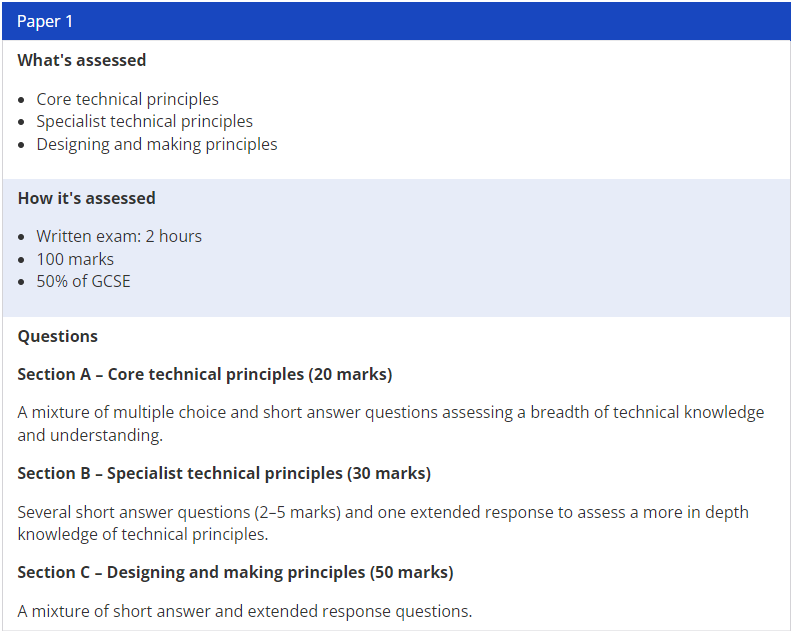
Task: Click the Specialist technical principles bullet
Action: pyautogui.click(x=145, y=121)
